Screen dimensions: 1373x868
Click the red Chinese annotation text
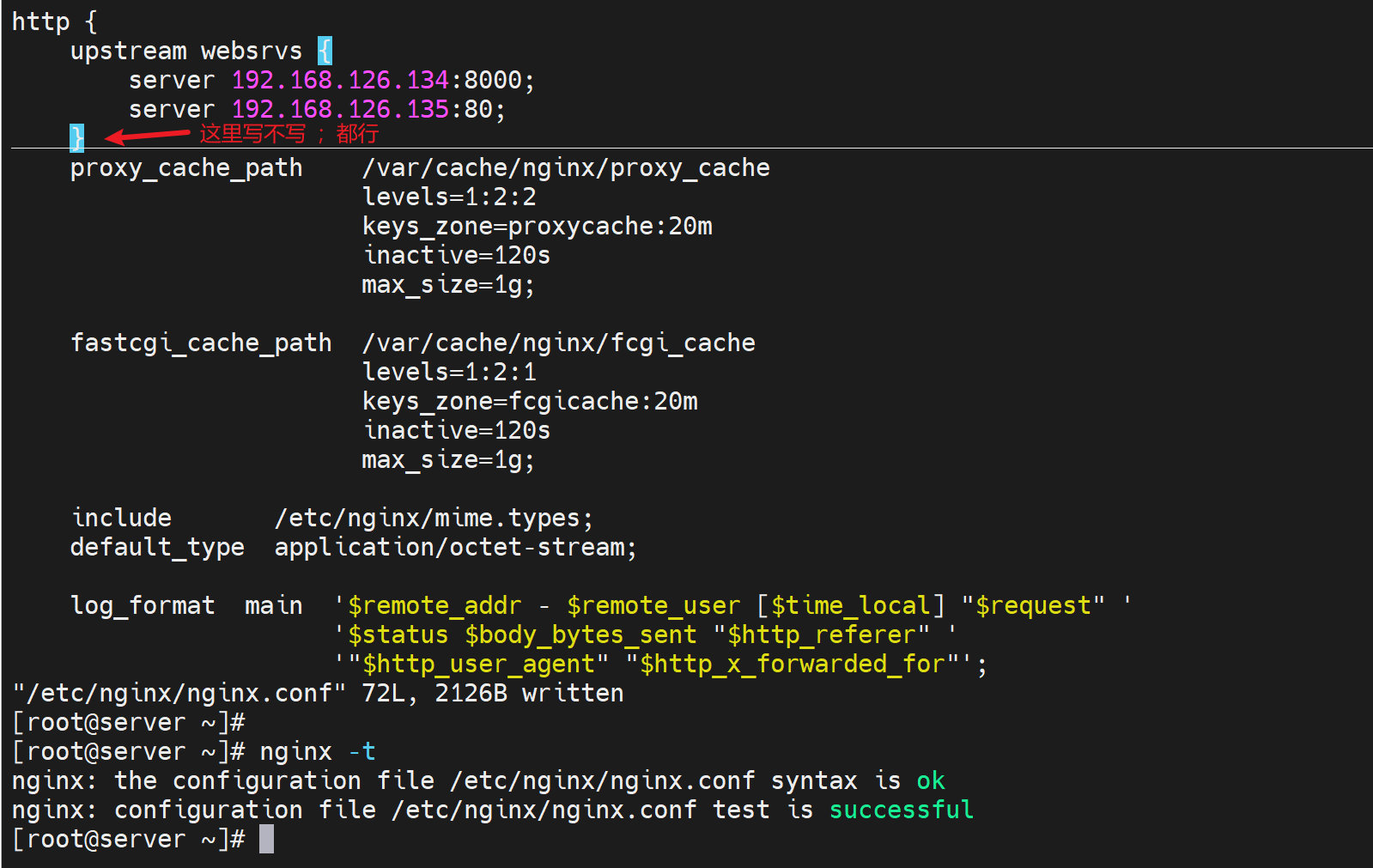(x=289, y=134)
